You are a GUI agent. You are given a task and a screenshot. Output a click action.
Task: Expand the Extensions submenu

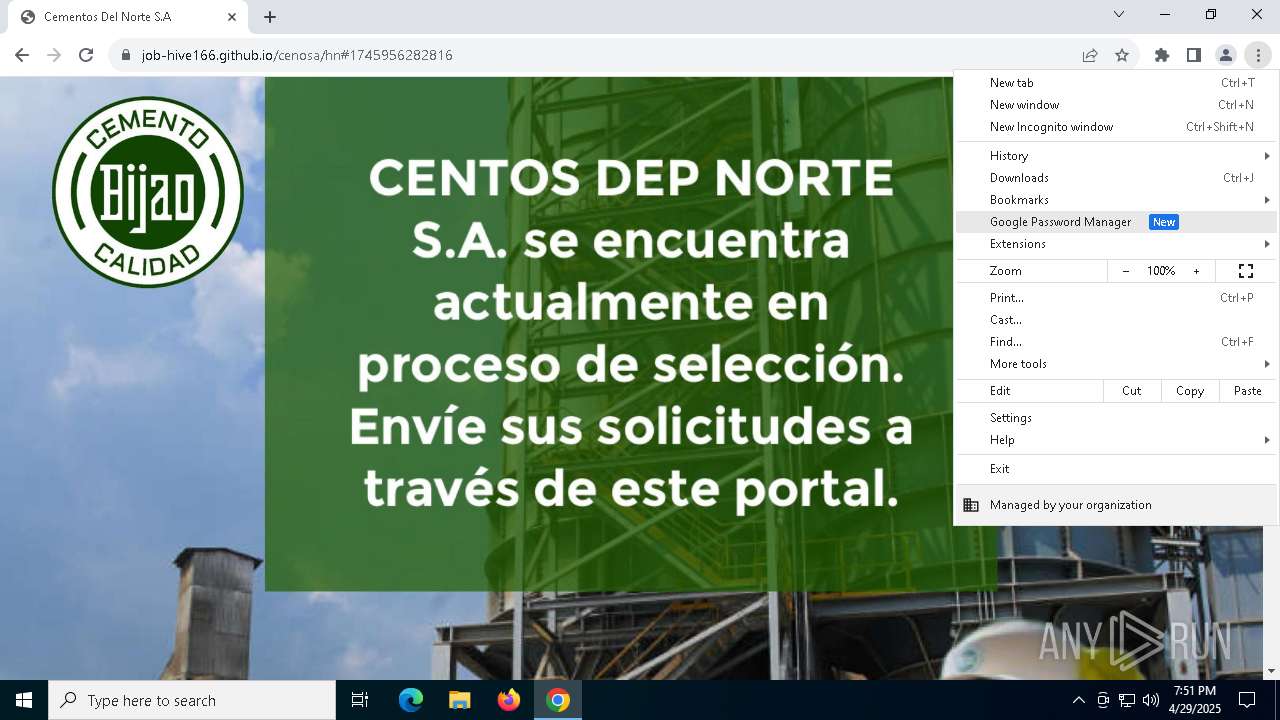click(x=1117, y=244)
